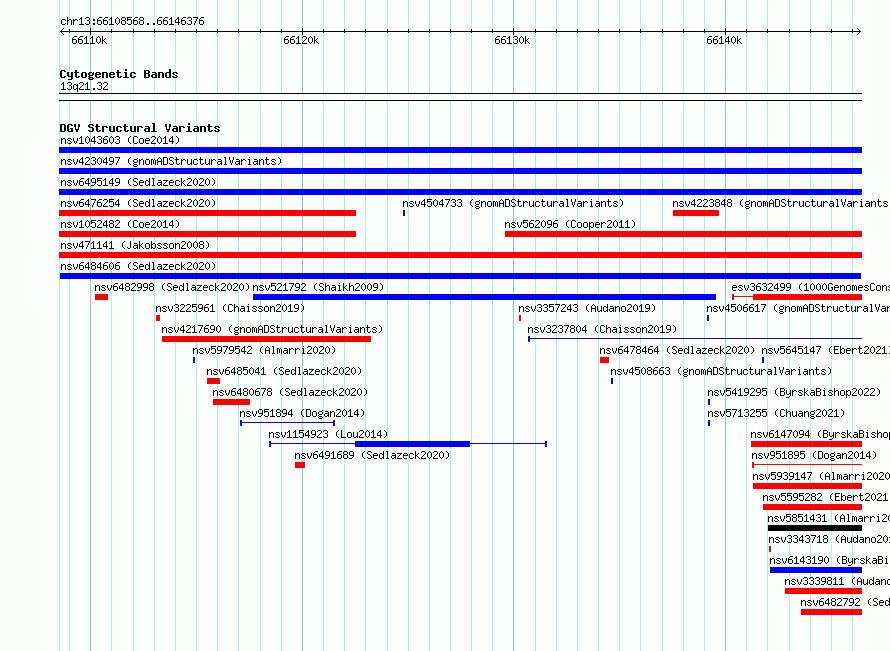This screenshot has height=651, width=890.
Task: Click the DGV Structural Variants track title
Action: [140, 128]
